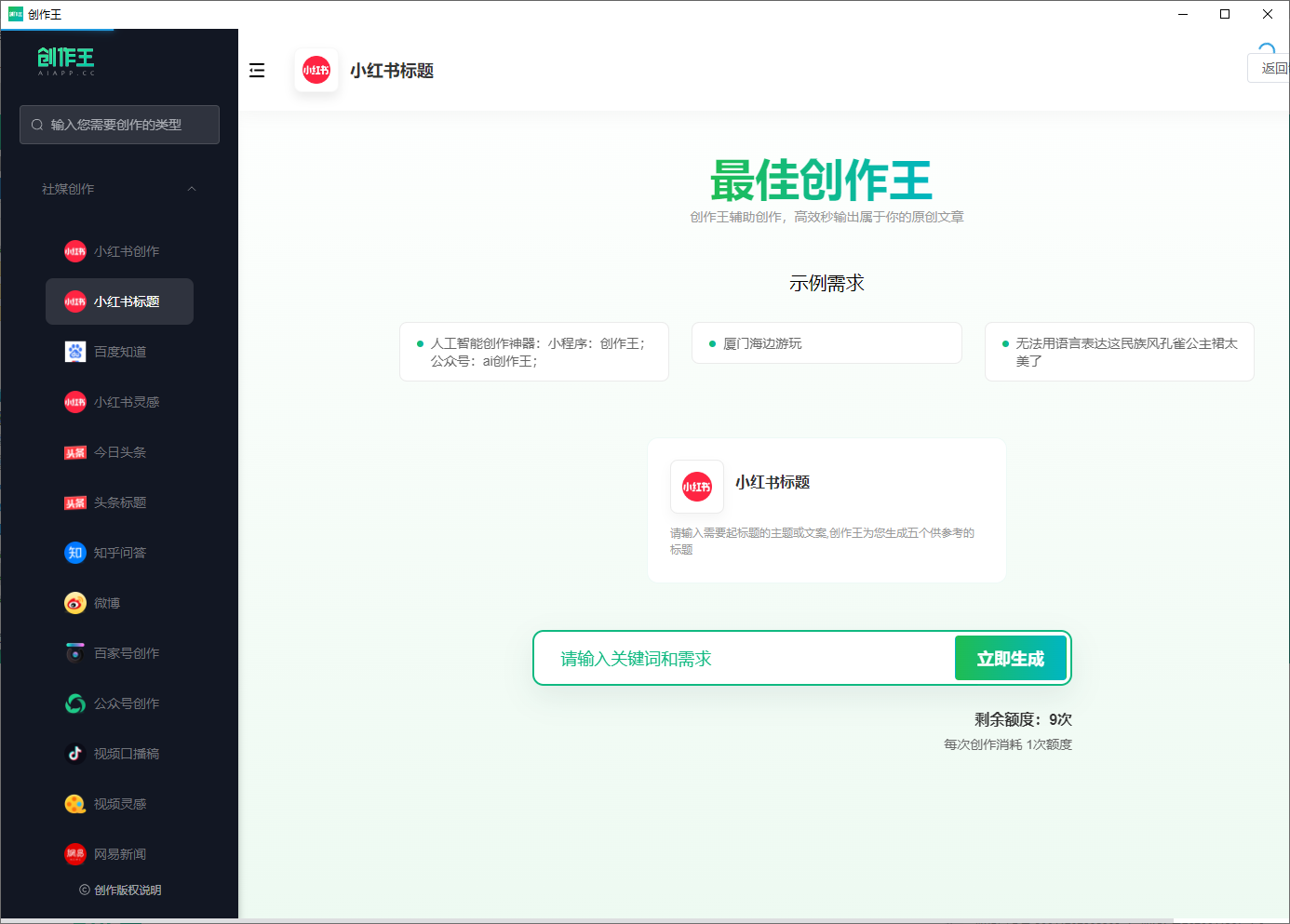This screenshot has width=1290, height=924.
Task: Close the 创作王 window
Action: 1268,14
